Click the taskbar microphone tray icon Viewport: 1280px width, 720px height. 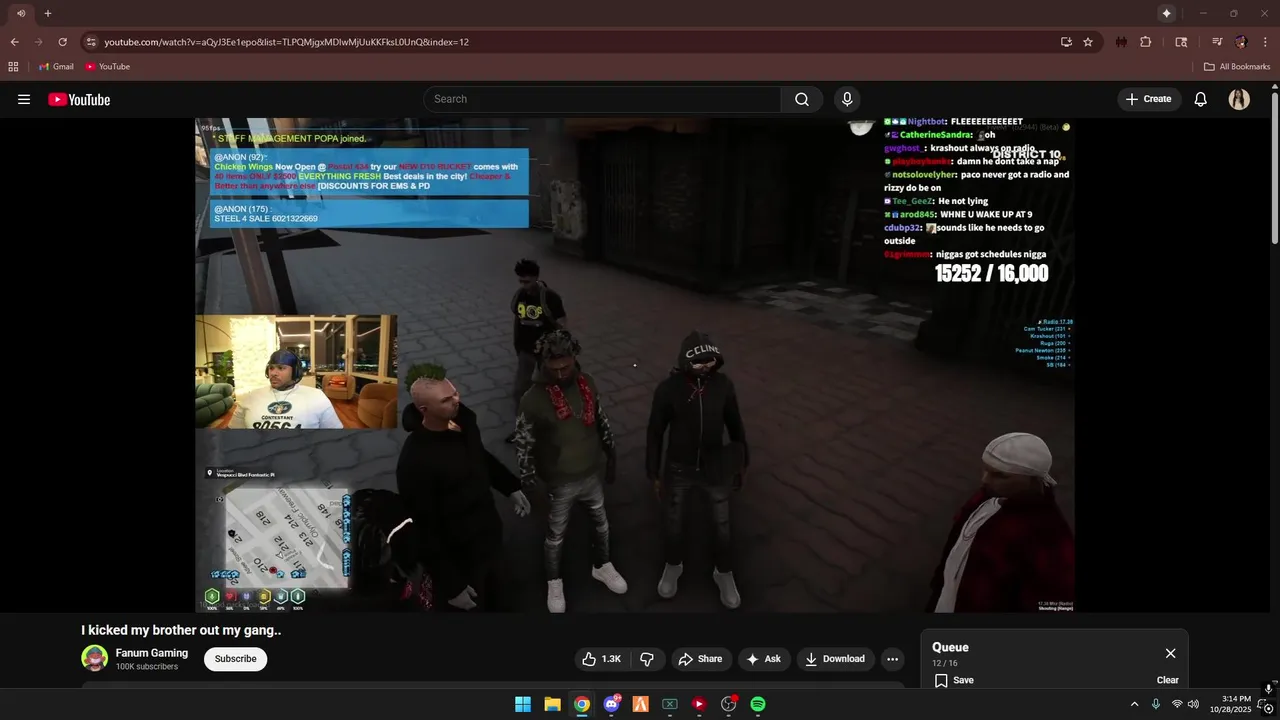(x=1156, y=704)
